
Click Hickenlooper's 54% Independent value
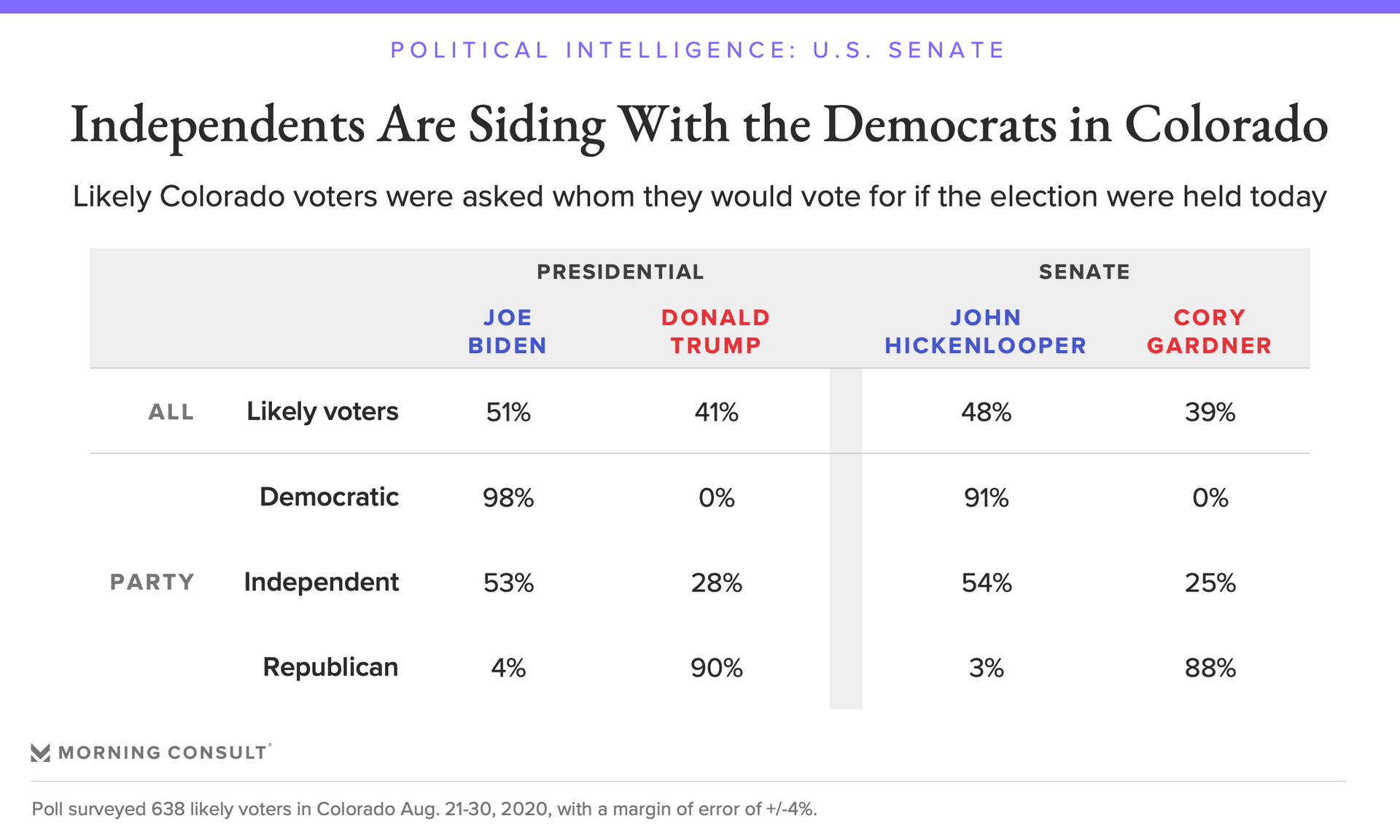987,583
